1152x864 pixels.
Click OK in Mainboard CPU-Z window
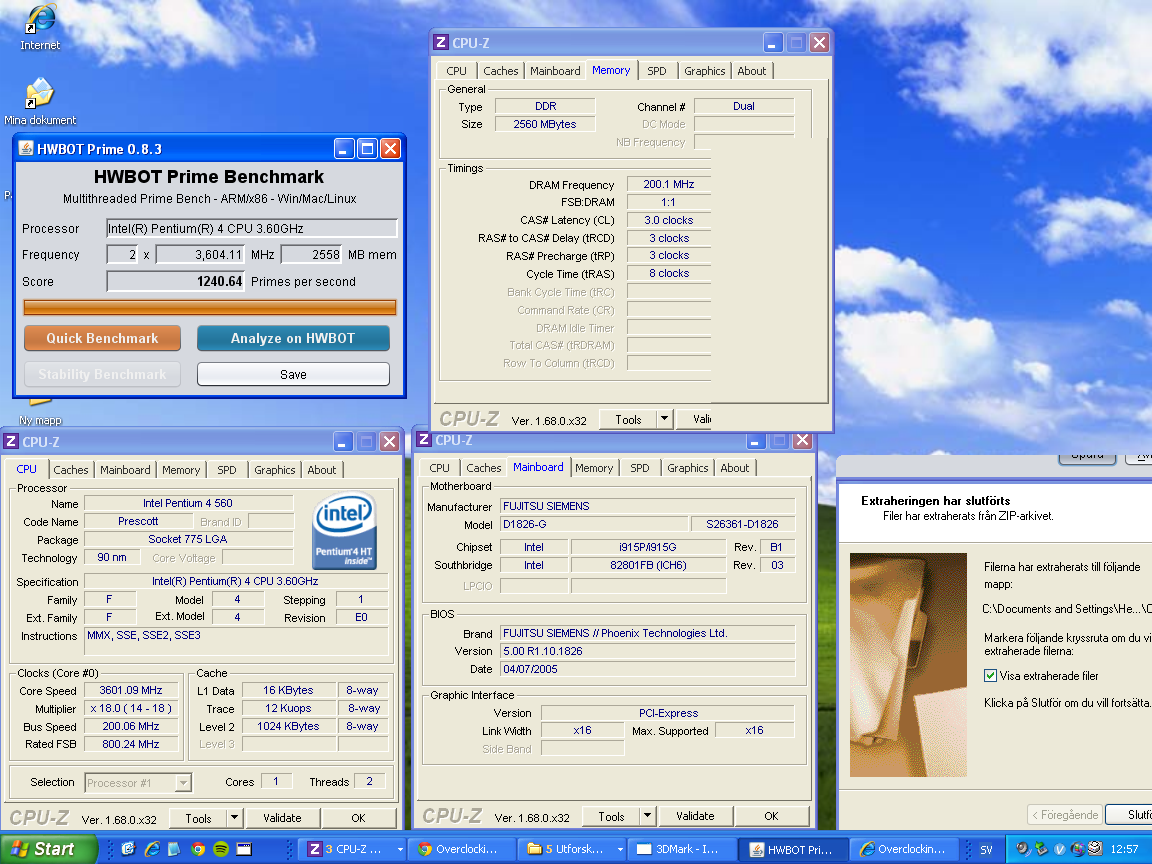[x=771, y=816]
